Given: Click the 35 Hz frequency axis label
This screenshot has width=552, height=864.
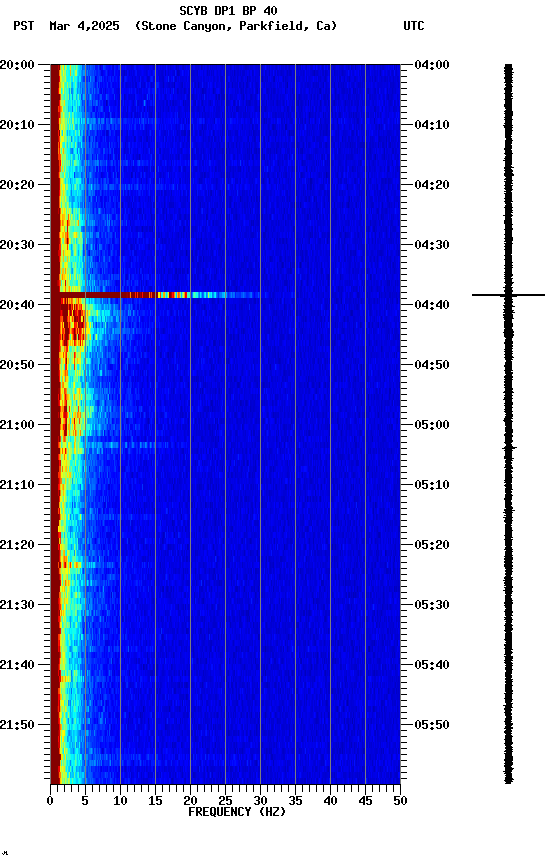Looking at the screenshot, I should coord(295,802).
